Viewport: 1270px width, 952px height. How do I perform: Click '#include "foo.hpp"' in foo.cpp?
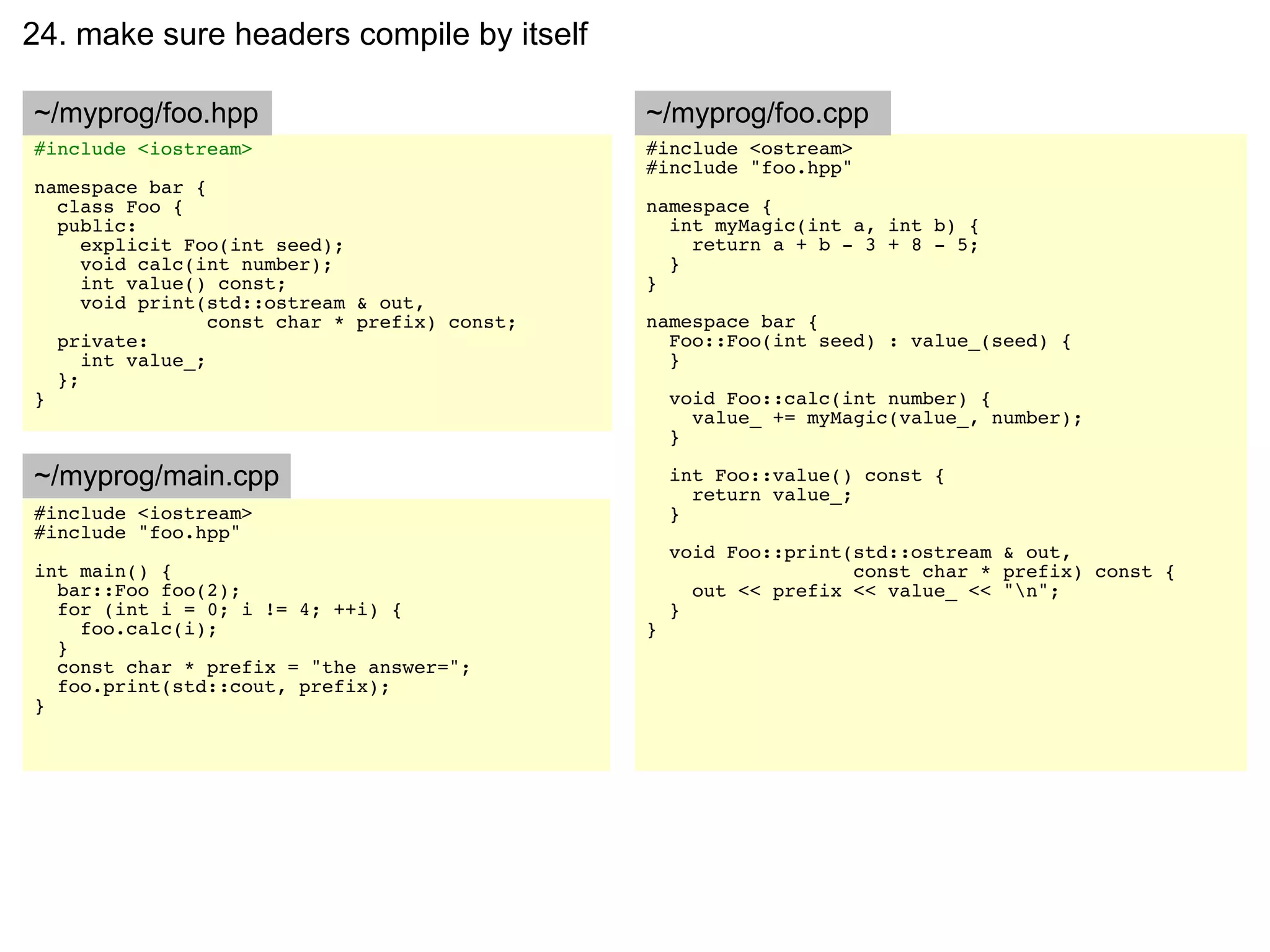pos(749,168)
